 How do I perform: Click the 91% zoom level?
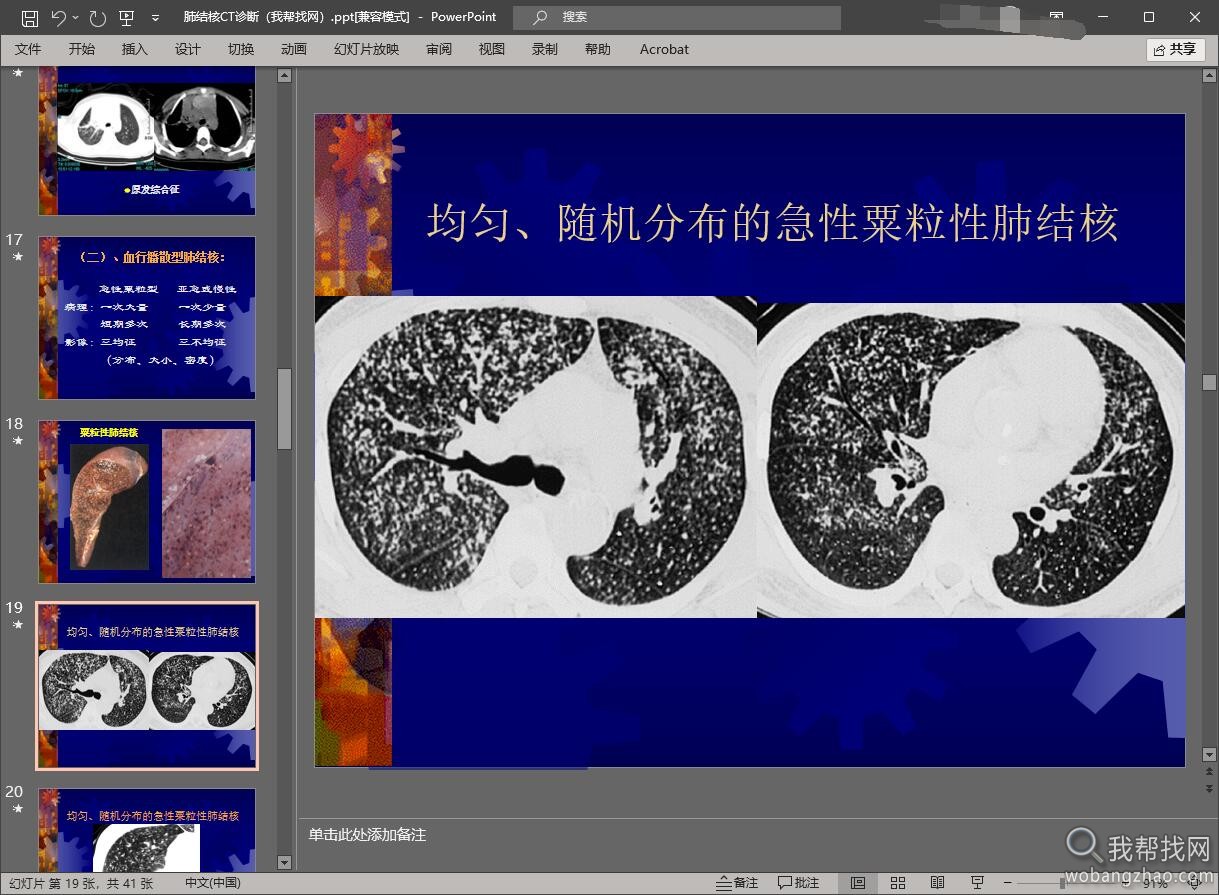click(1155, 884)
